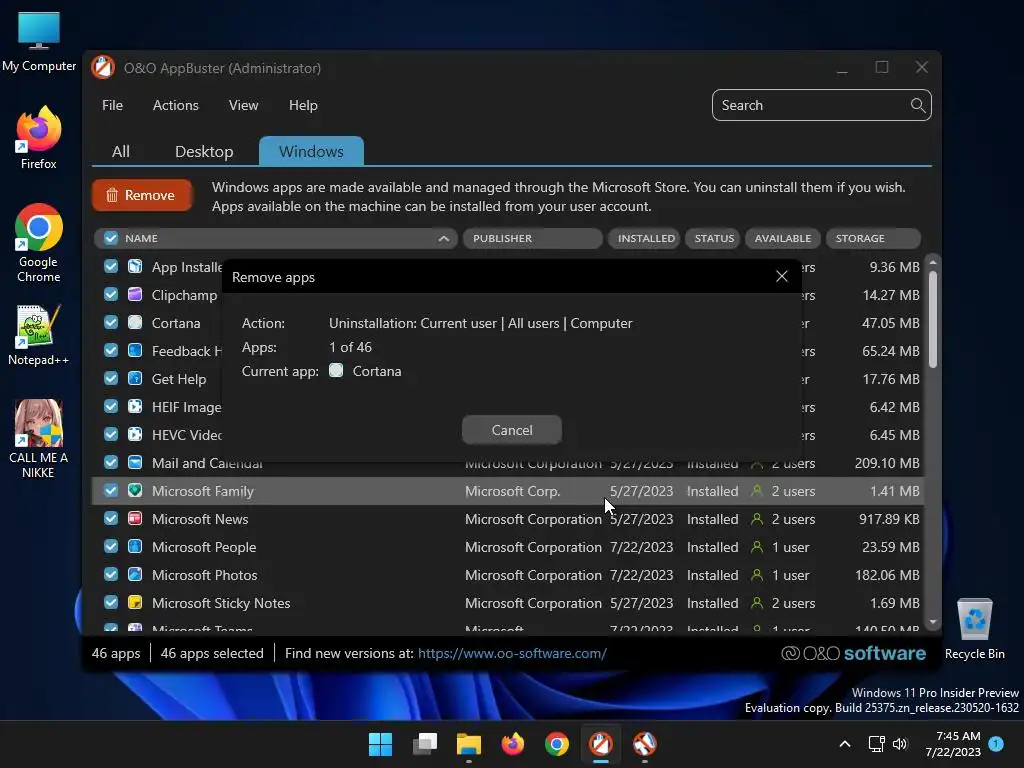1024x768 pixels.
Task: Switch to the Desktop tab
Action: click(204, 152)
